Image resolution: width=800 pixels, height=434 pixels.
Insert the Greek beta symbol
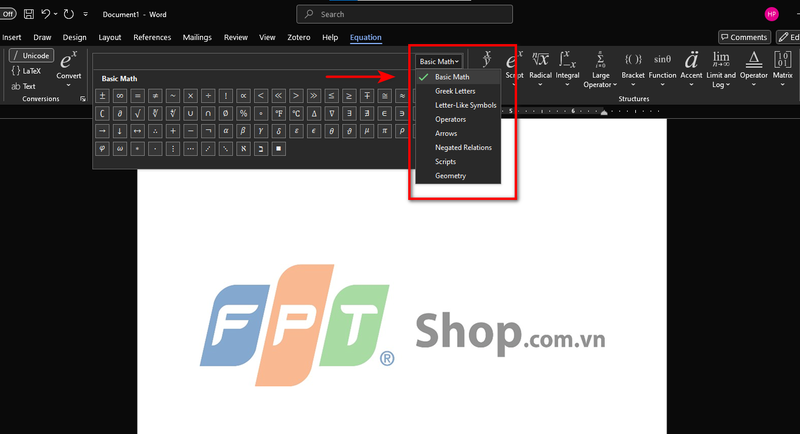tap(243, 131)
